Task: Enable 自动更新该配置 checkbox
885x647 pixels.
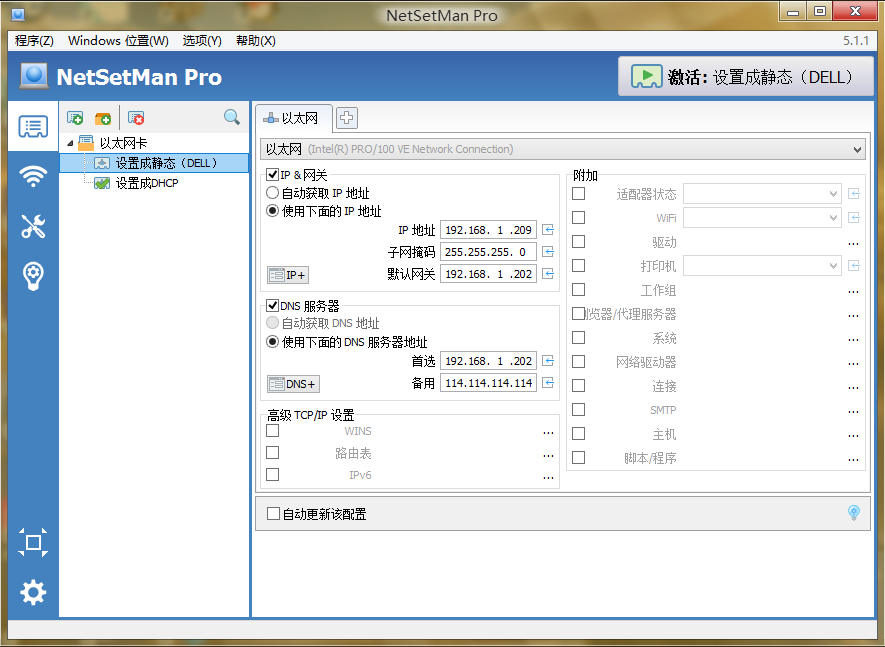Action: (x=273, y=513)
